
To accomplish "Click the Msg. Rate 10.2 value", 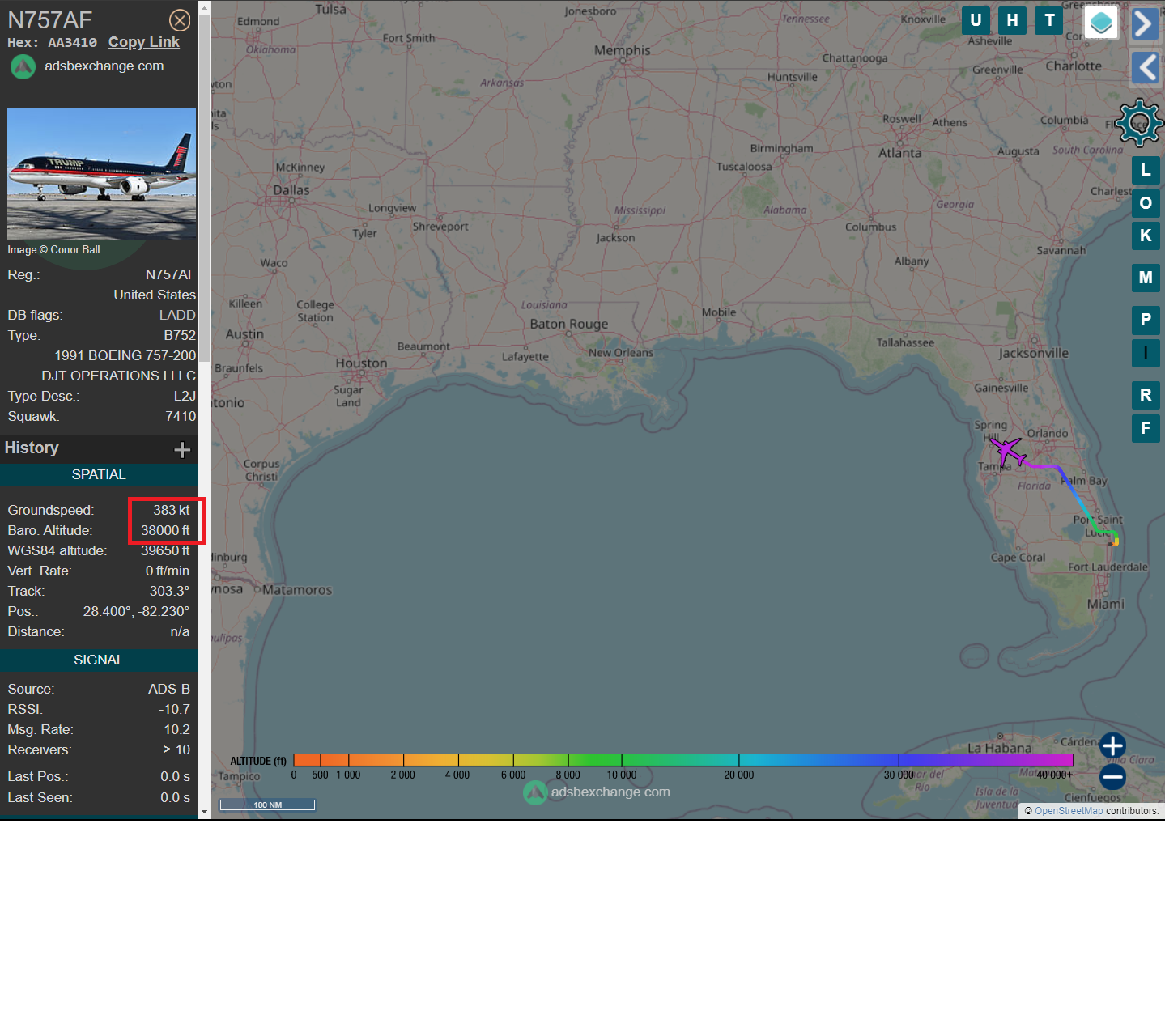I will point(177,729).
